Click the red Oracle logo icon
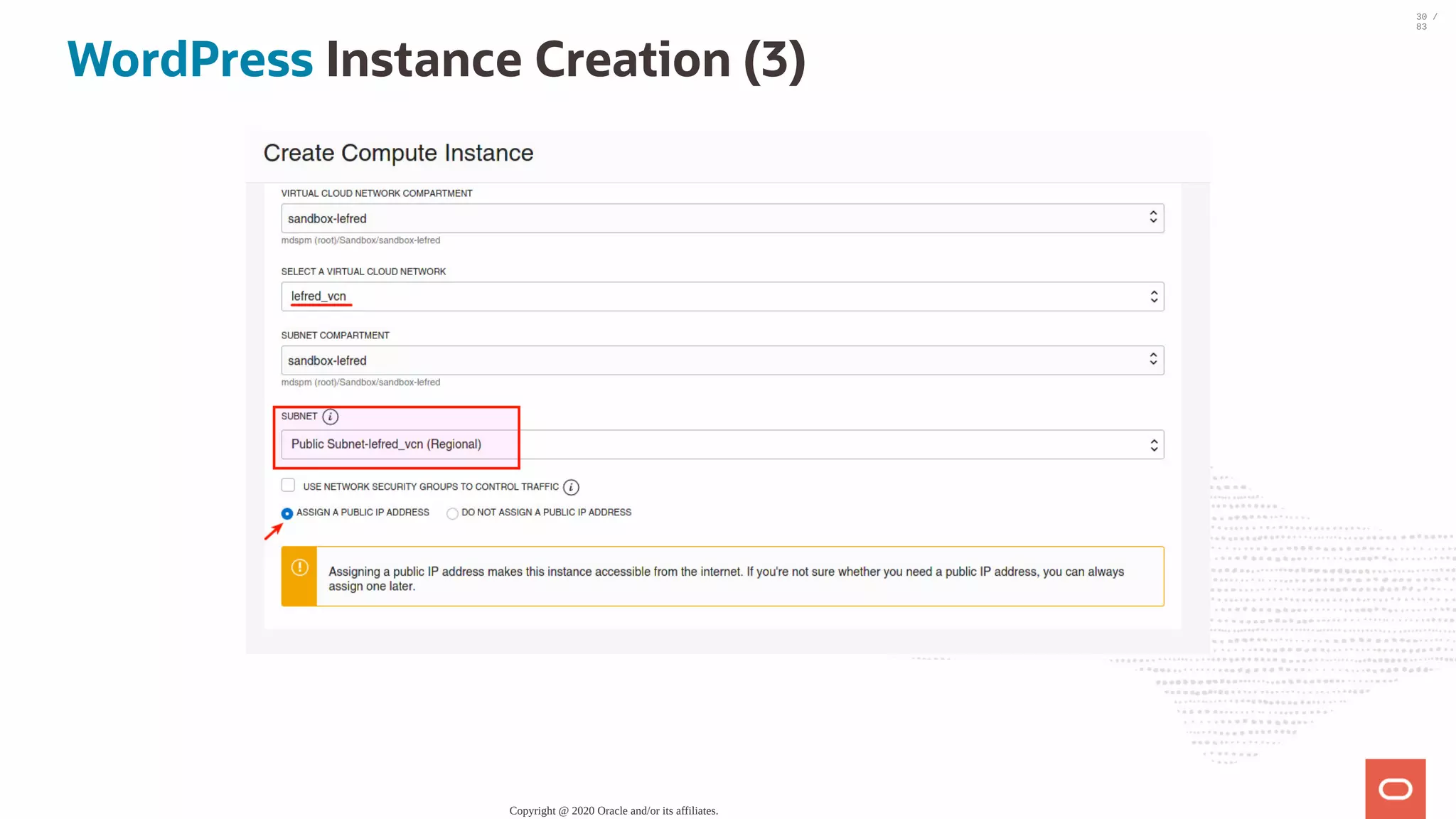 [1395, 788]
